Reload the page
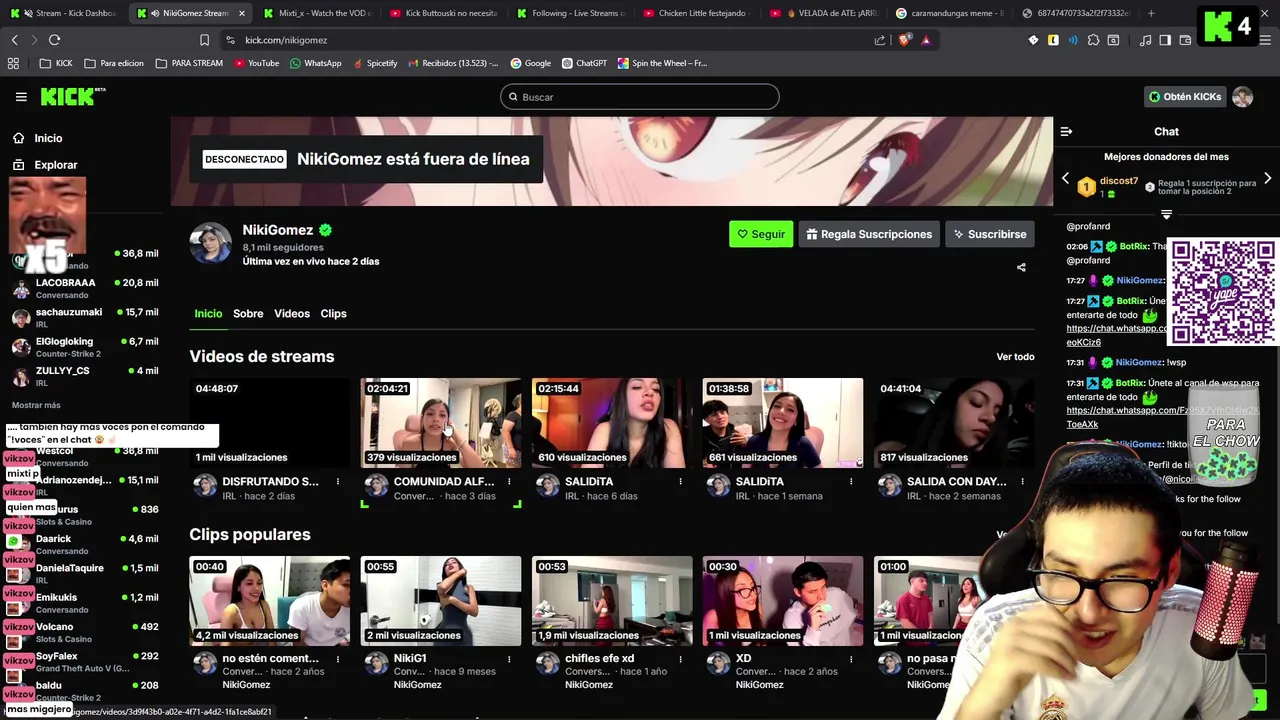This screenshot has width=1280, height=720. point(54,40)
